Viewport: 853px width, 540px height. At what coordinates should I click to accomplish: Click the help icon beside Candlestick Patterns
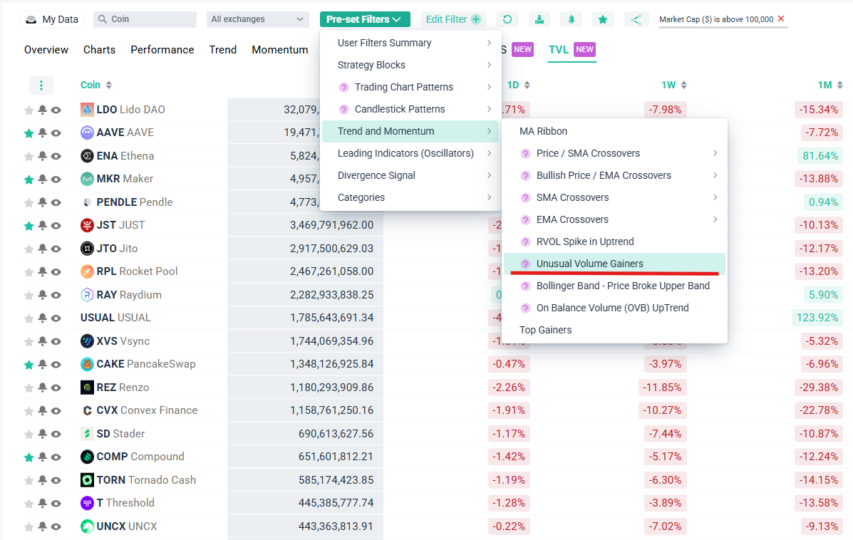point(344,109)
